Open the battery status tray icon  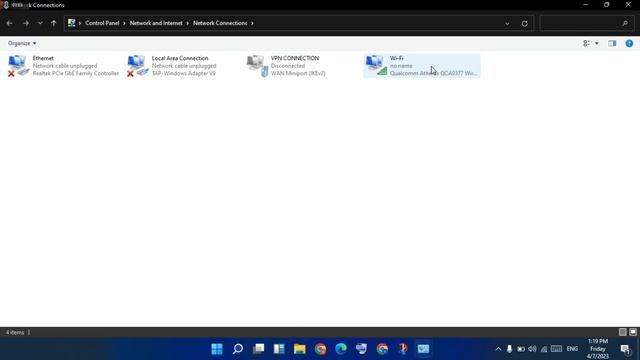tap(521, 349)
